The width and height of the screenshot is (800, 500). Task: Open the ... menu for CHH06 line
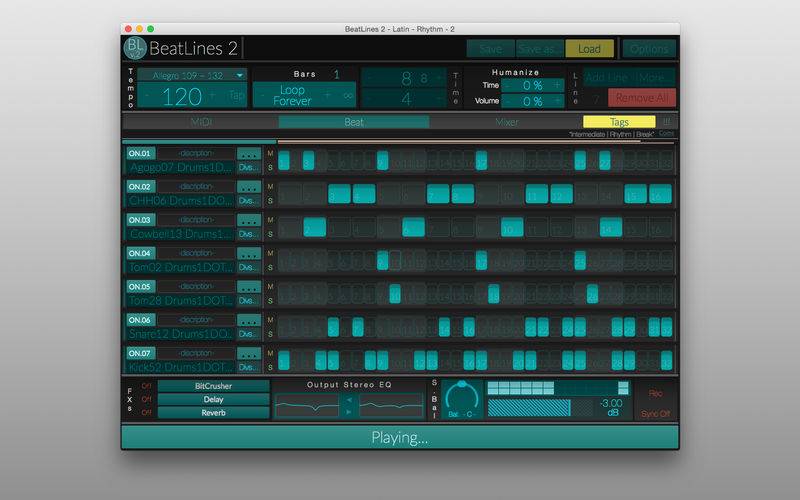(x=249, y=187)
